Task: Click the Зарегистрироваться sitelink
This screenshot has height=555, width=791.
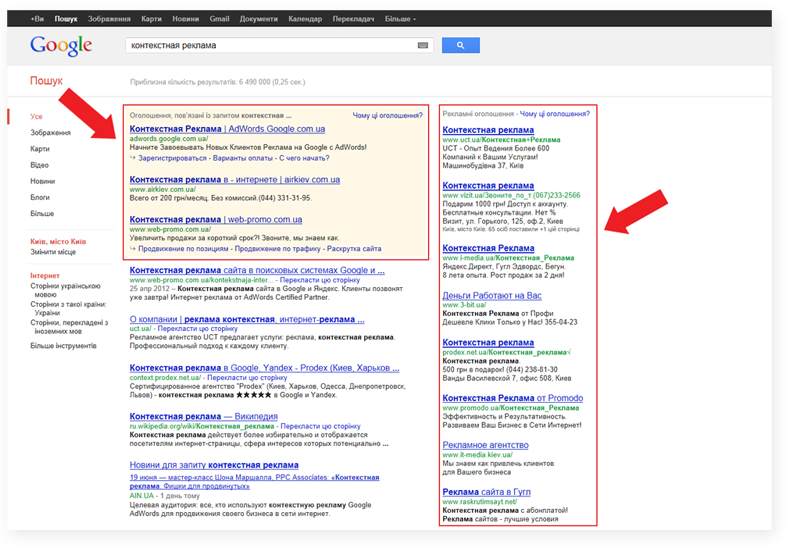Action: pos(173,158)
